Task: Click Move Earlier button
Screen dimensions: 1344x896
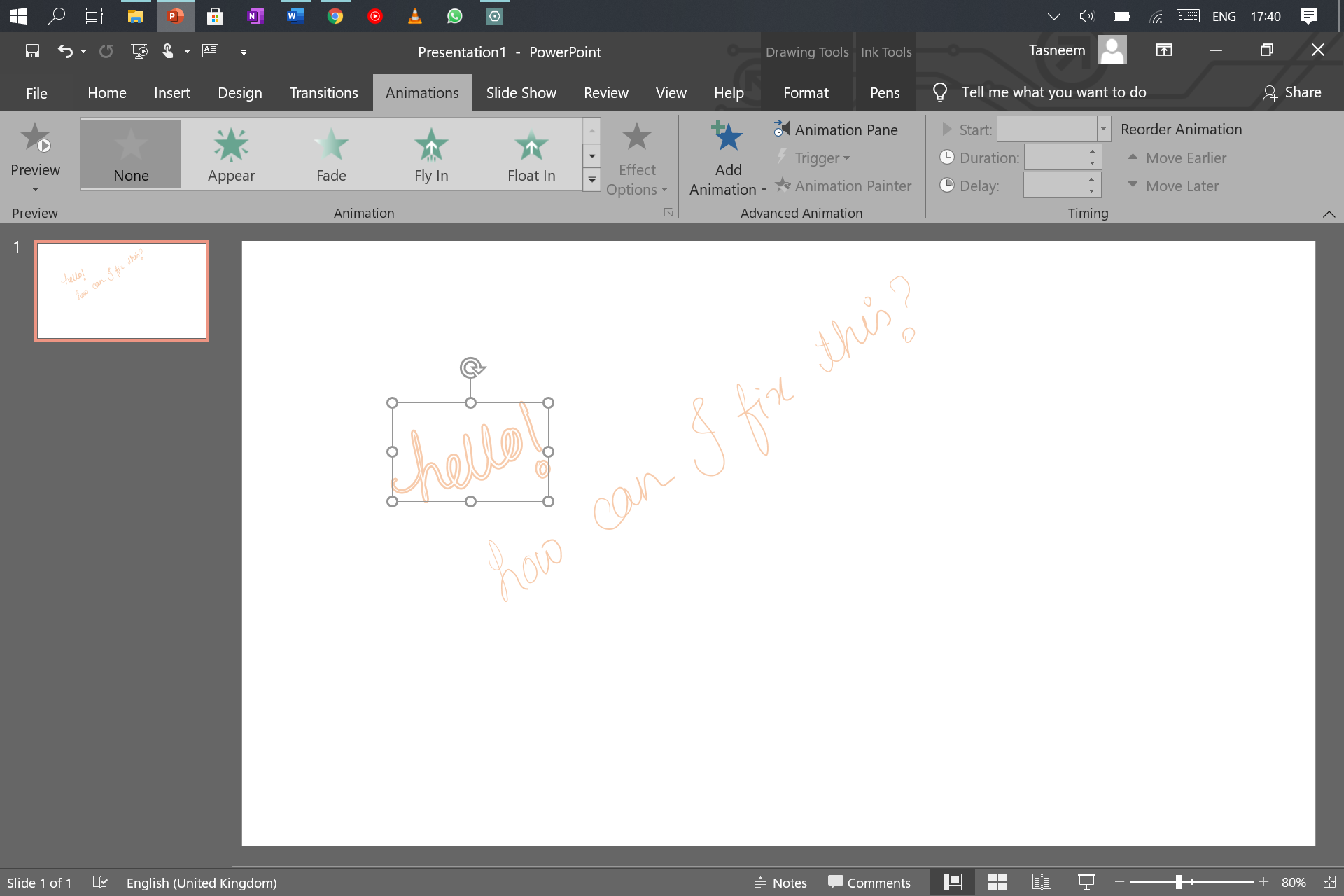Action: click(x=1177, y=158)
